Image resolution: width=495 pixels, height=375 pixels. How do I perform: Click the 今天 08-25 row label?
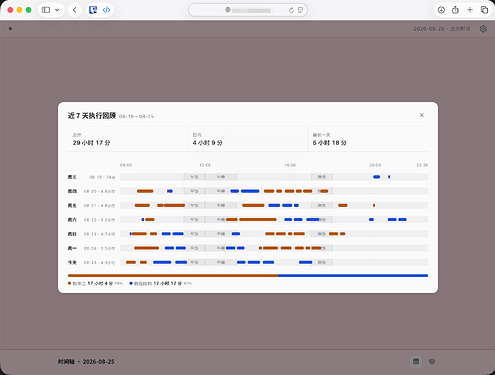click(91, 263)
